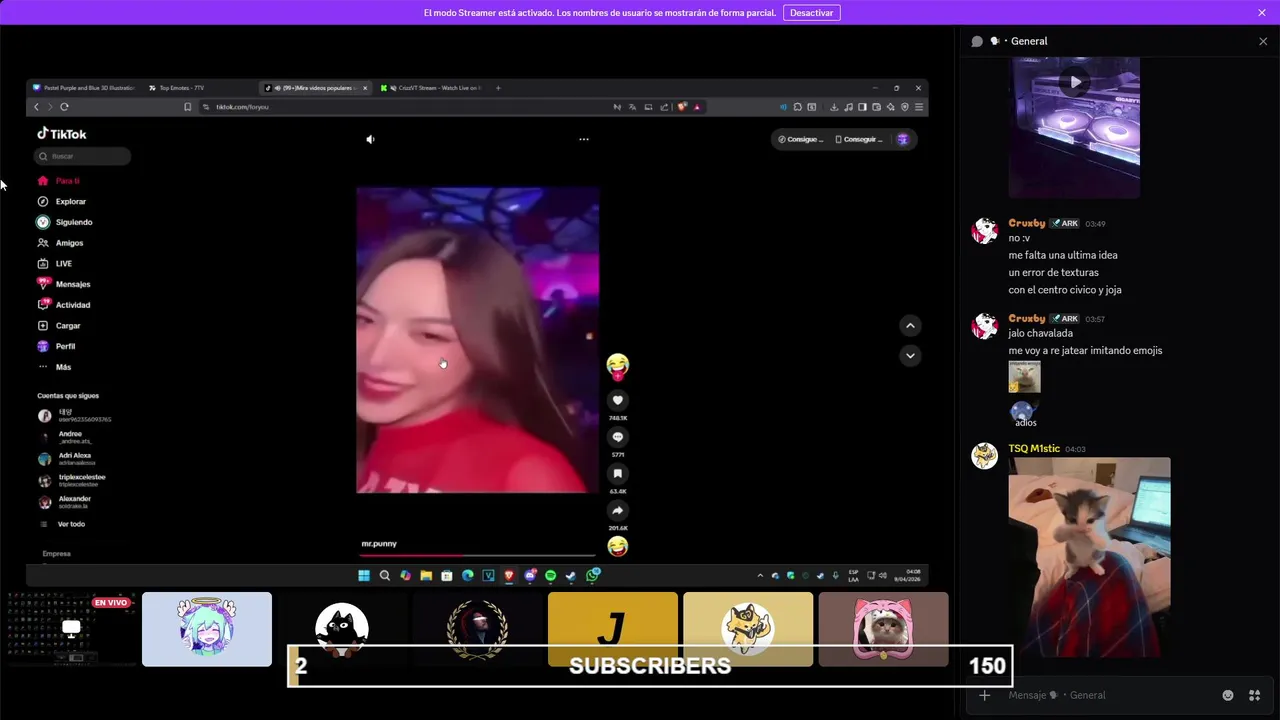
Task: Open the Siguiendo feed
Action: tap(64, 222)
